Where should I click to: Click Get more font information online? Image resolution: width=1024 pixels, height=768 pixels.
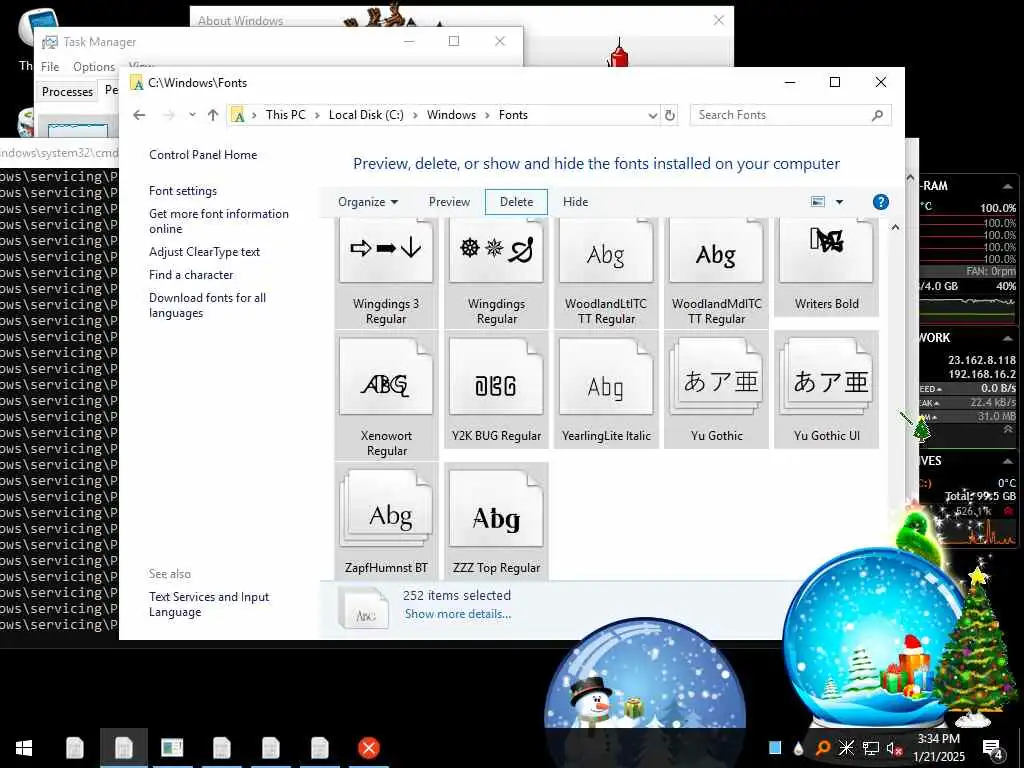coord(219,221)
